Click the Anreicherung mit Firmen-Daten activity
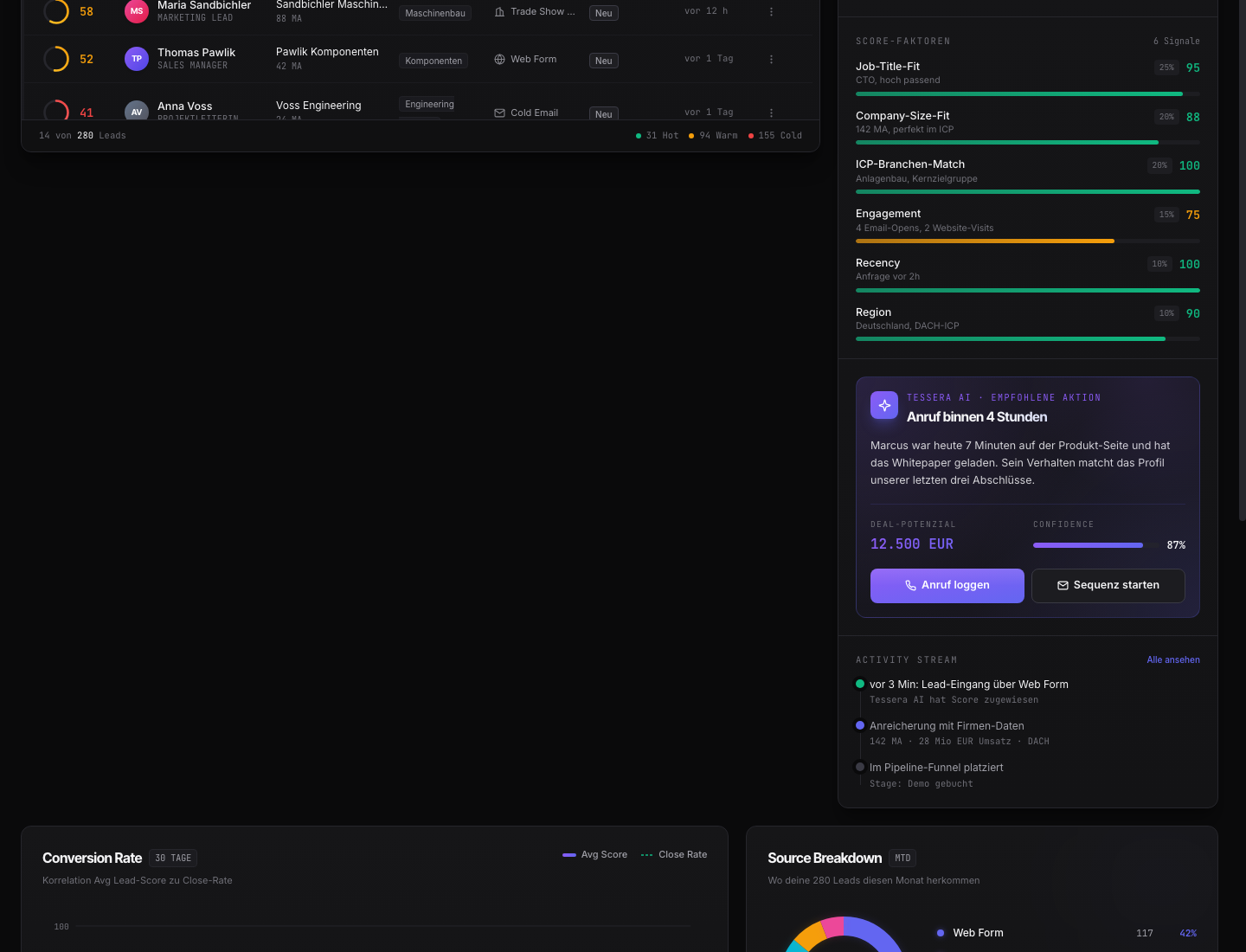The height and width of the screenshot is (952, 1246). (x=947, y=726)
